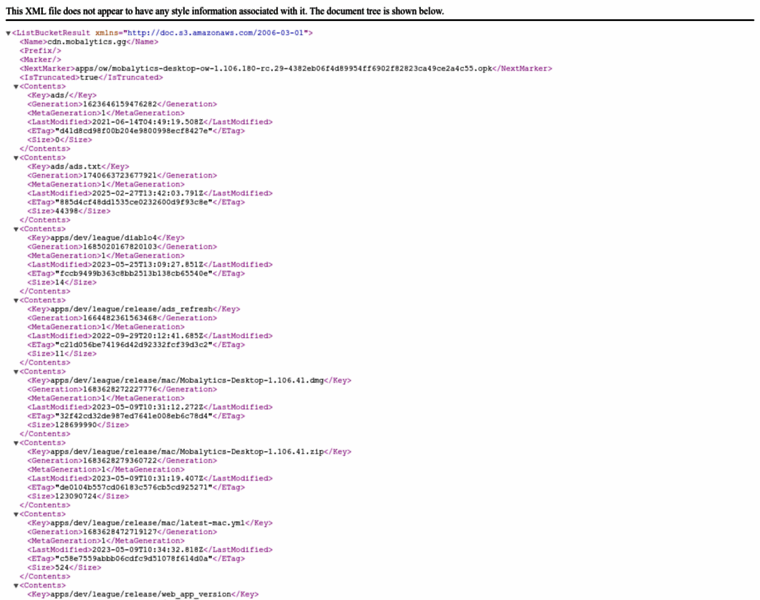Collapse the Contents node for web_app_version key

[16, 585]
